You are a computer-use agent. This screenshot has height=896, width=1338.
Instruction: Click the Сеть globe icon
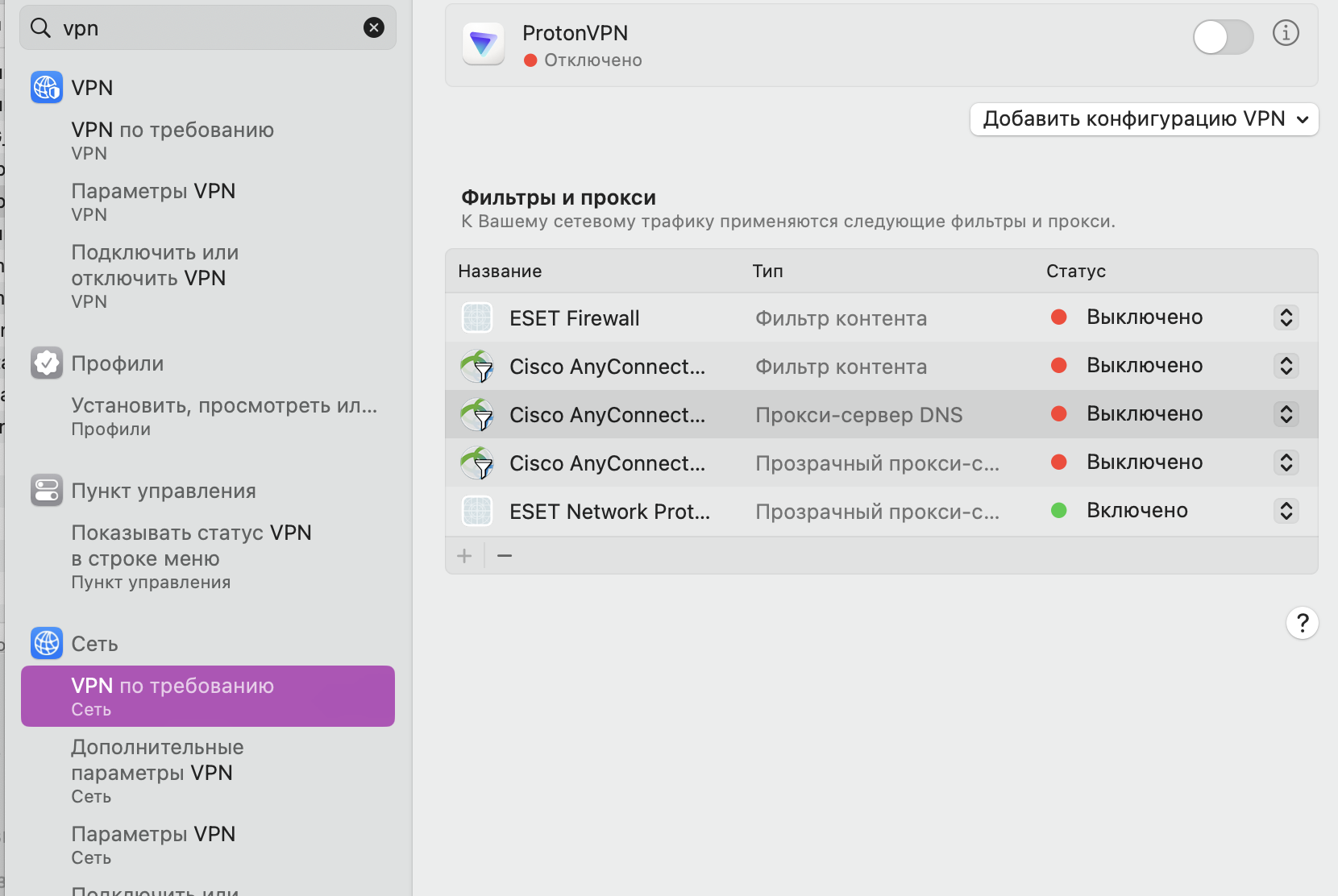[47, 643]
